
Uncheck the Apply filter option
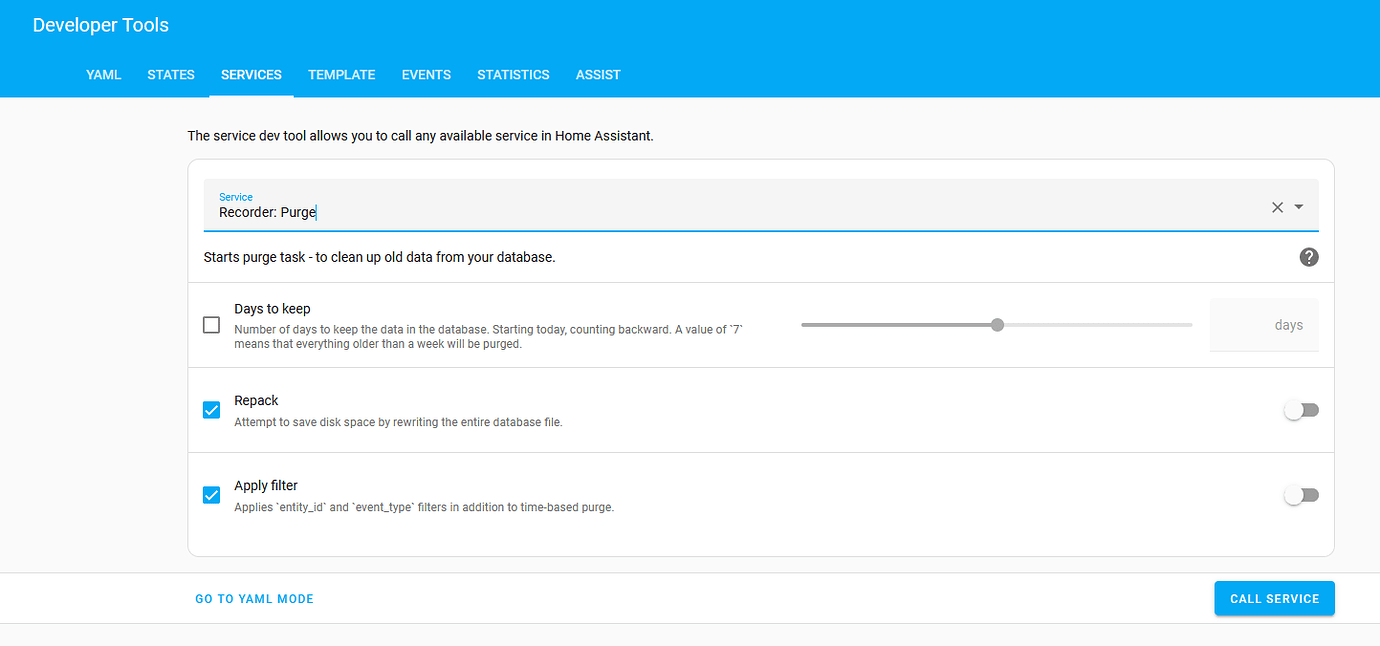[x=211, y=494]
